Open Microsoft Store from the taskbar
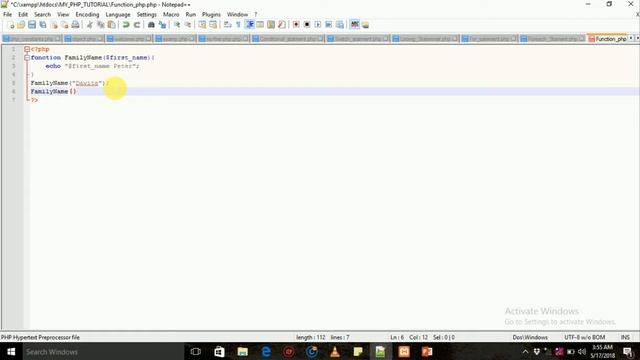 219,351
